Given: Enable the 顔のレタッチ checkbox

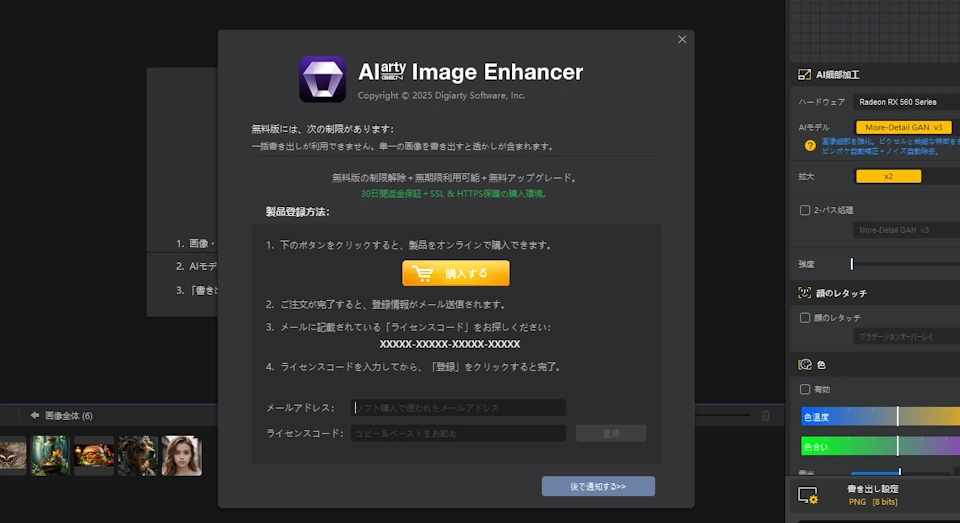Looking at the screenshot, I should [805, 318].
